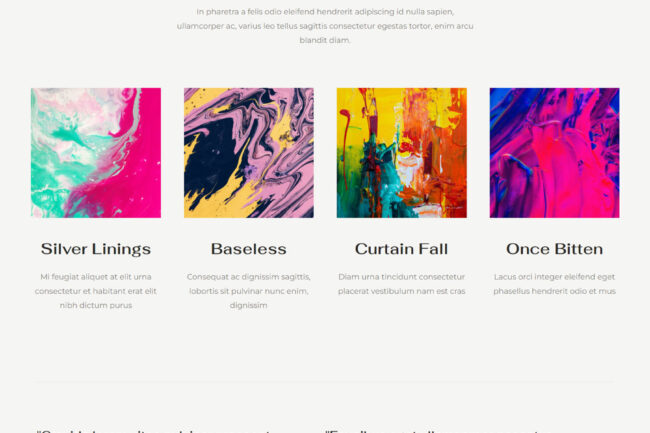Image resolution: width=650 pixels, height=433 pixels.
Task: Open the Curtain Fall painting image
Action: 402,153
